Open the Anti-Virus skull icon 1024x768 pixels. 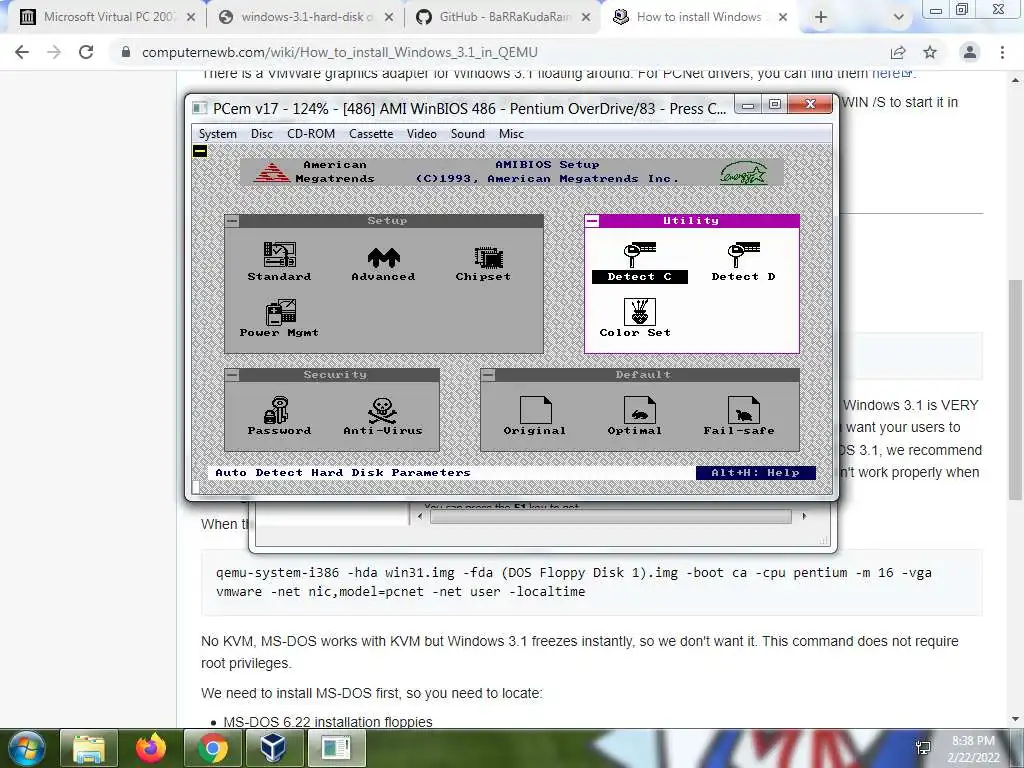(383, 416)
